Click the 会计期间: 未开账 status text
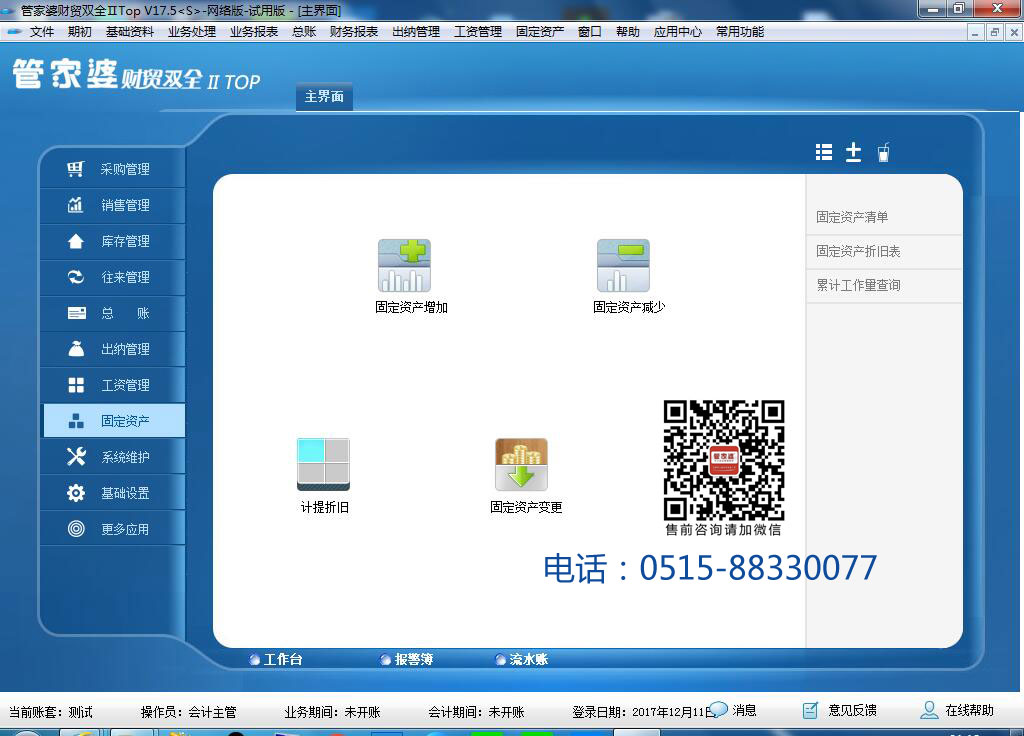Viewport: 1024px width, 736px height. (x=476, y=712)
